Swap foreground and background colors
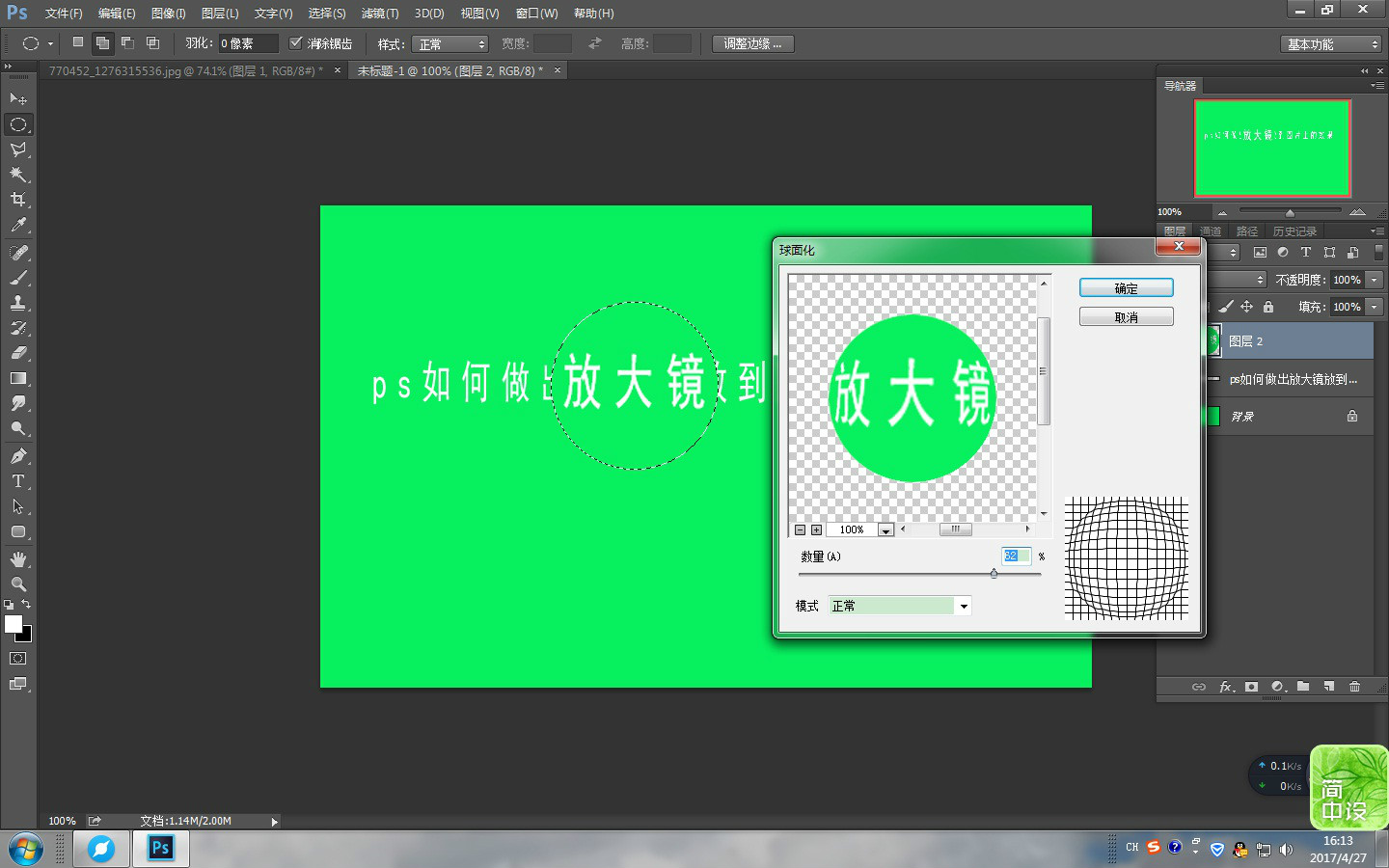 (x=26, y=605)
